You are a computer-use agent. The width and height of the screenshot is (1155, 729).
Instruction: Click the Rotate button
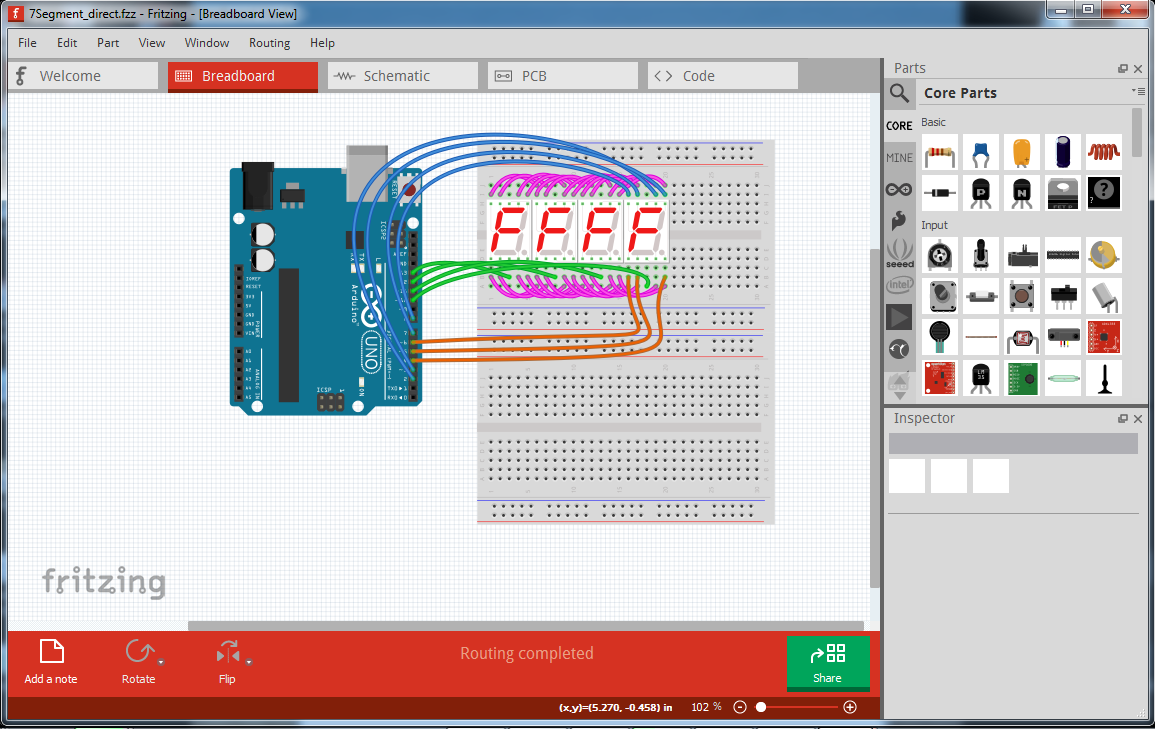[138, 661]
